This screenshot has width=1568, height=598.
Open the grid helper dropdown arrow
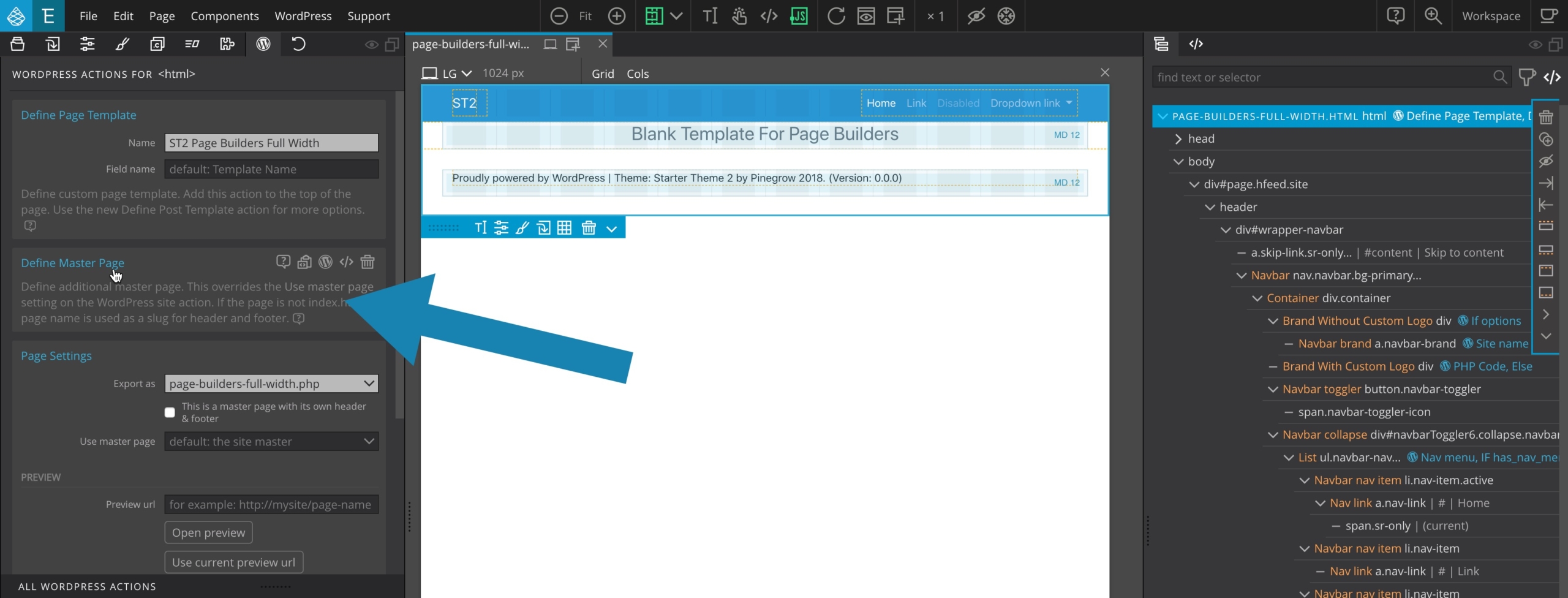click(676, 16)
